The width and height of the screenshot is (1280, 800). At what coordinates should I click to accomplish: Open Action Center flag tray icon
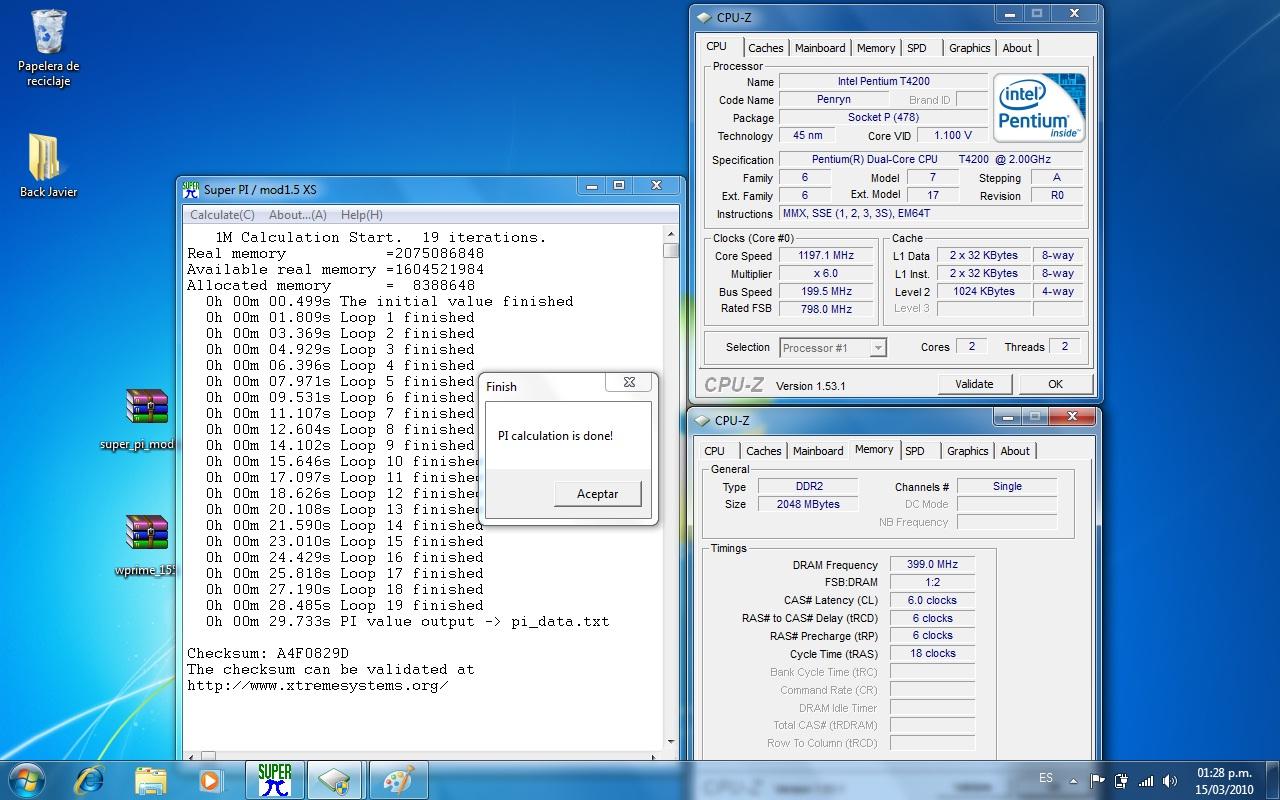[1097, 781]
